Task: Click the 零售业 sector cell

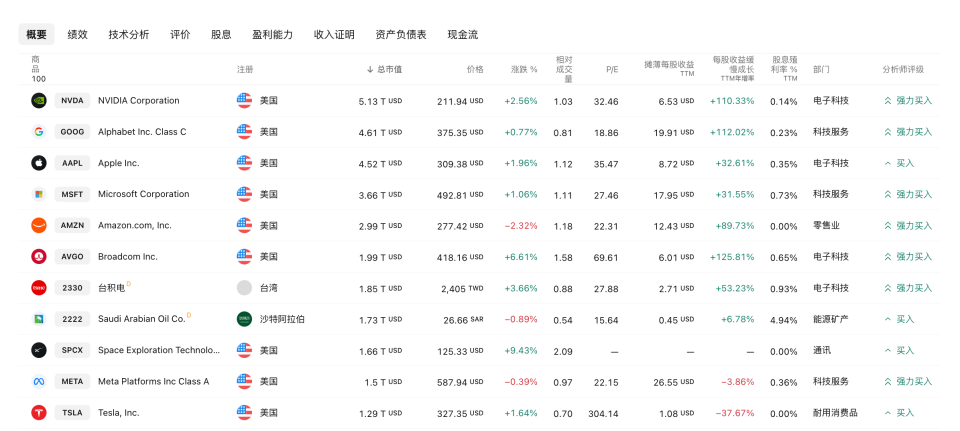Action: tap(827, 225)
